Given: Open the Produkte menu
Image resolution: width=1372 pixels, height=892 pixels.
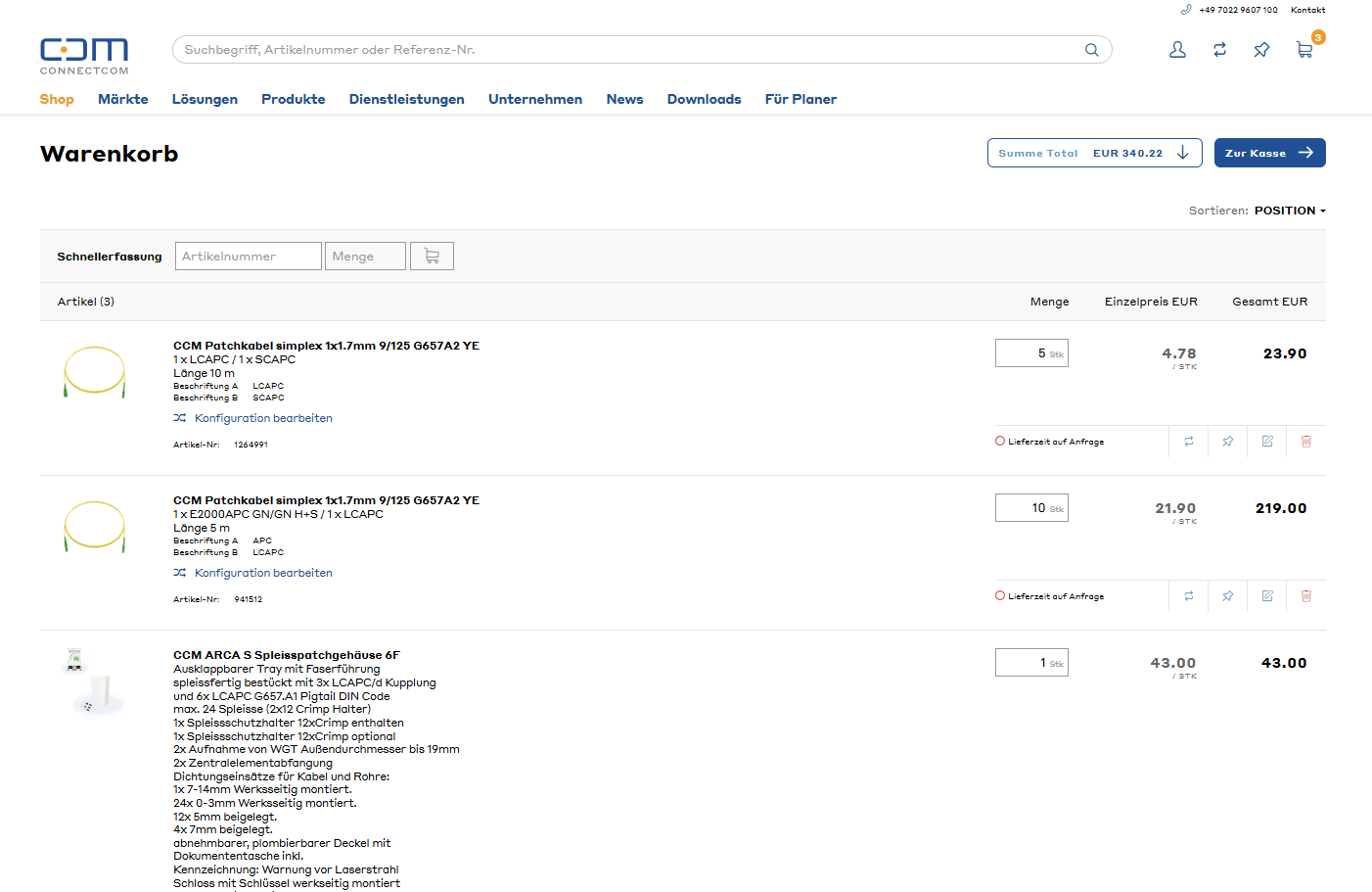Looking at the screenshot, I should [x=294, y=99].
